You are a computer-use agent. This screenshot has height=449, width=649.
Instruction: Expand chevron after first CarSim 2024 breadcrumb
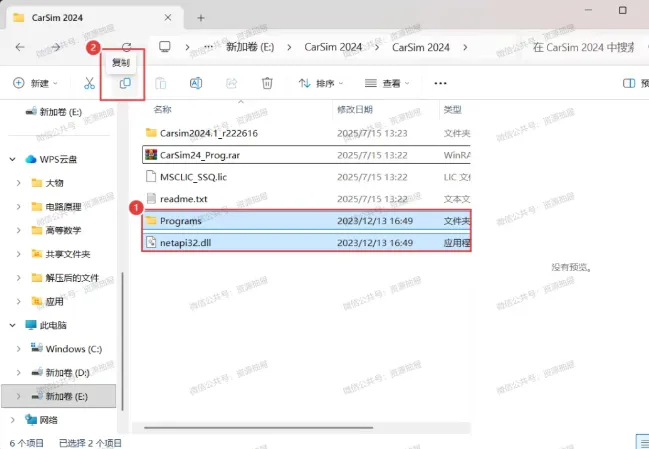pyautogui.click(x=377, y=48)
